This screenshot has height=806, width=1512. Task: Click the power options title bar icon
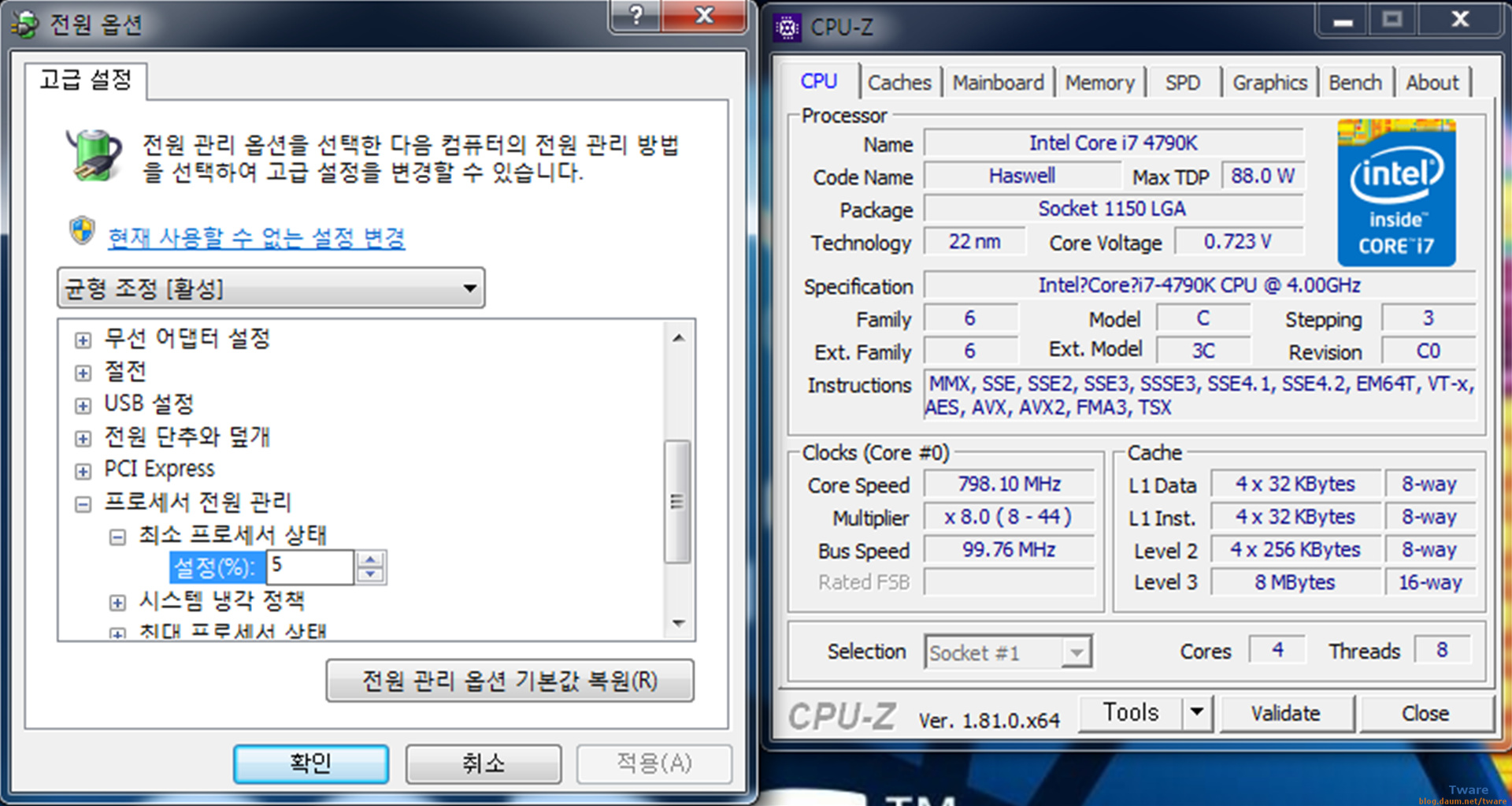pos(25,24)
